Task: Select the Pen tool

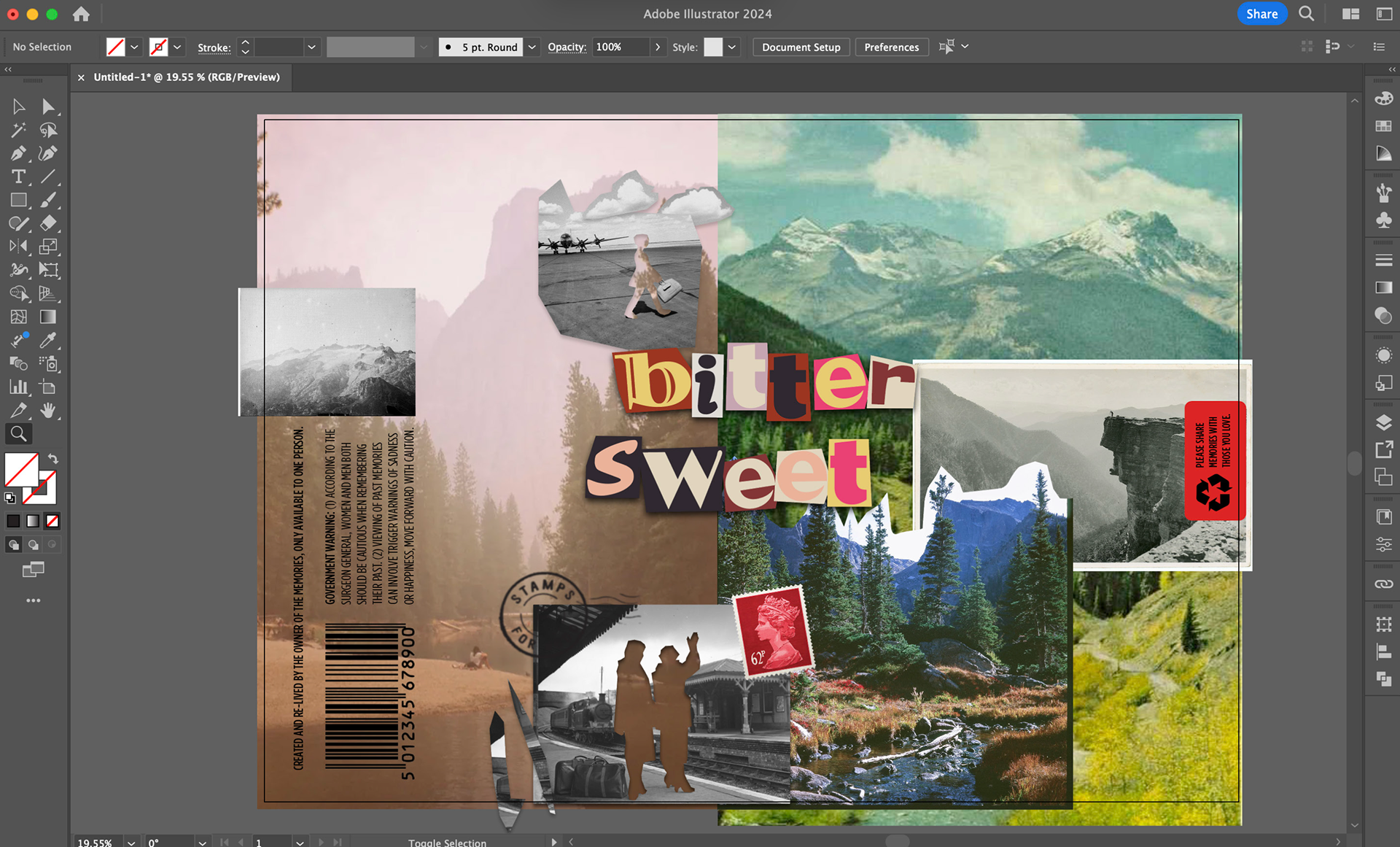Action: coord(18,153)
